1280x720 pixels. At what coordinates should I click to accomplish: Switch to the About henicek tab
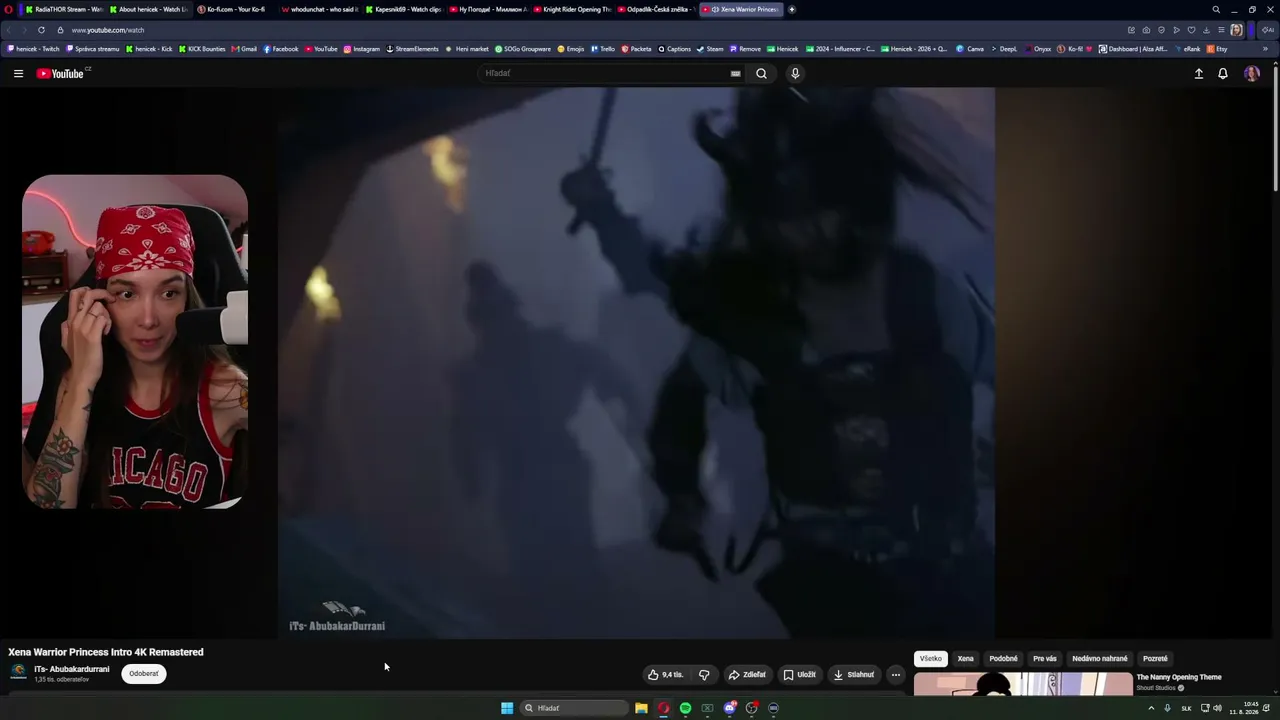[x=148, y=9]
